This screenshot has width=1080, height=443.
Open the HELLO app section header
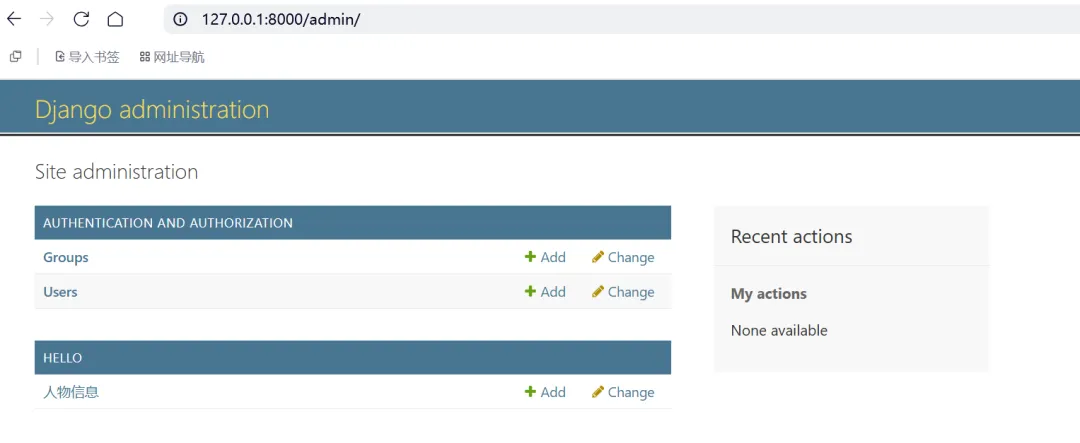(x=63, y=358)
